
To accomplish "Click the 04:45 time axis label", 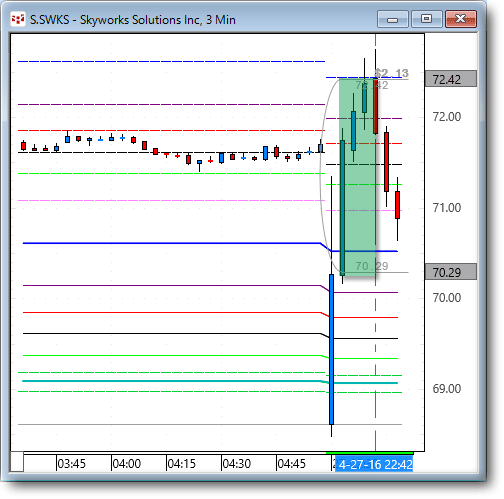I will pos(291,464).
